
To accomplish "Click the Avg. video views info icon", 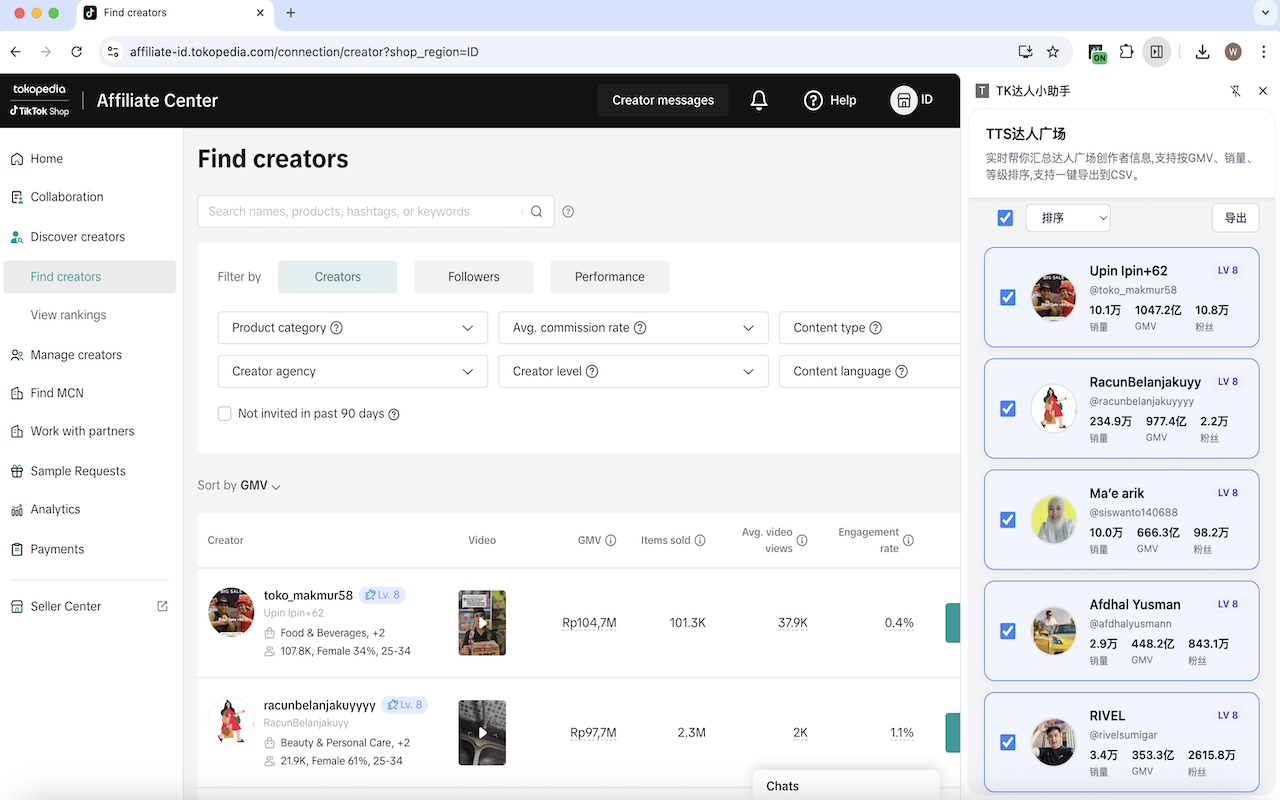I will [x=802, y=540].
